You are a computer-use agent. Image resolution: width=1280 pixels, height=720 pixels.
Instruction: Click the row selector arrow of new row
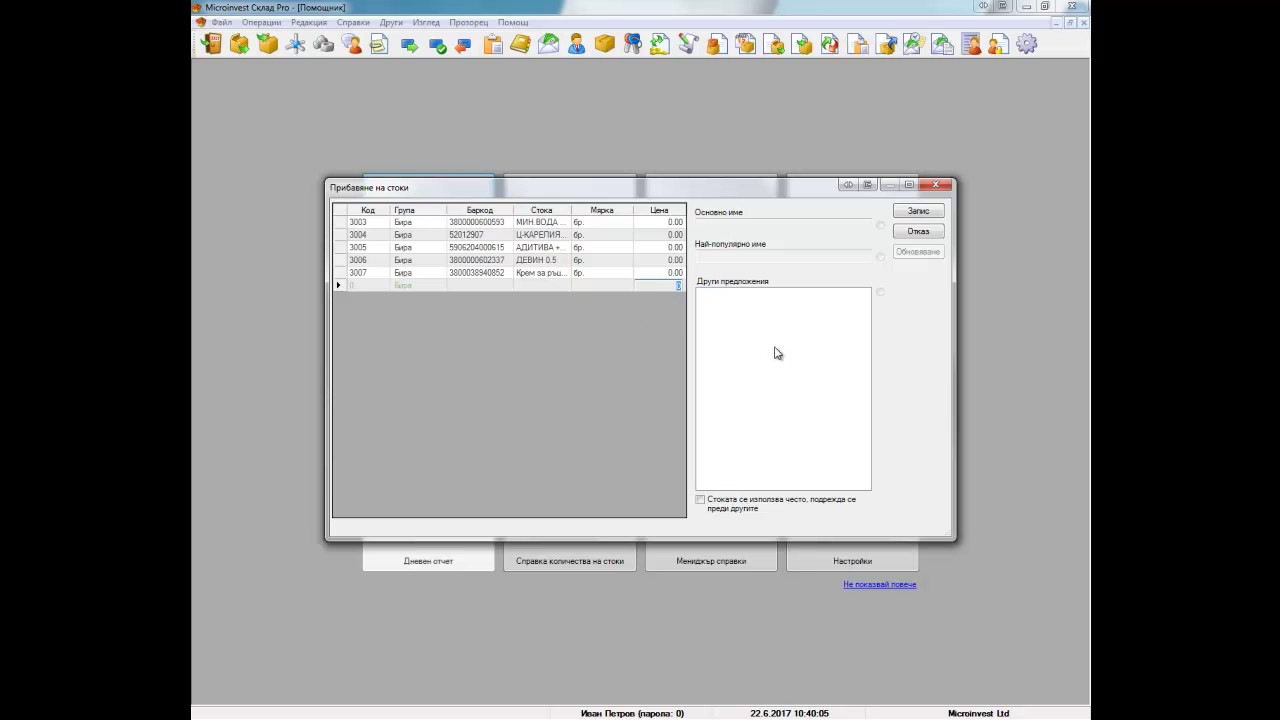tap(339, 285)
